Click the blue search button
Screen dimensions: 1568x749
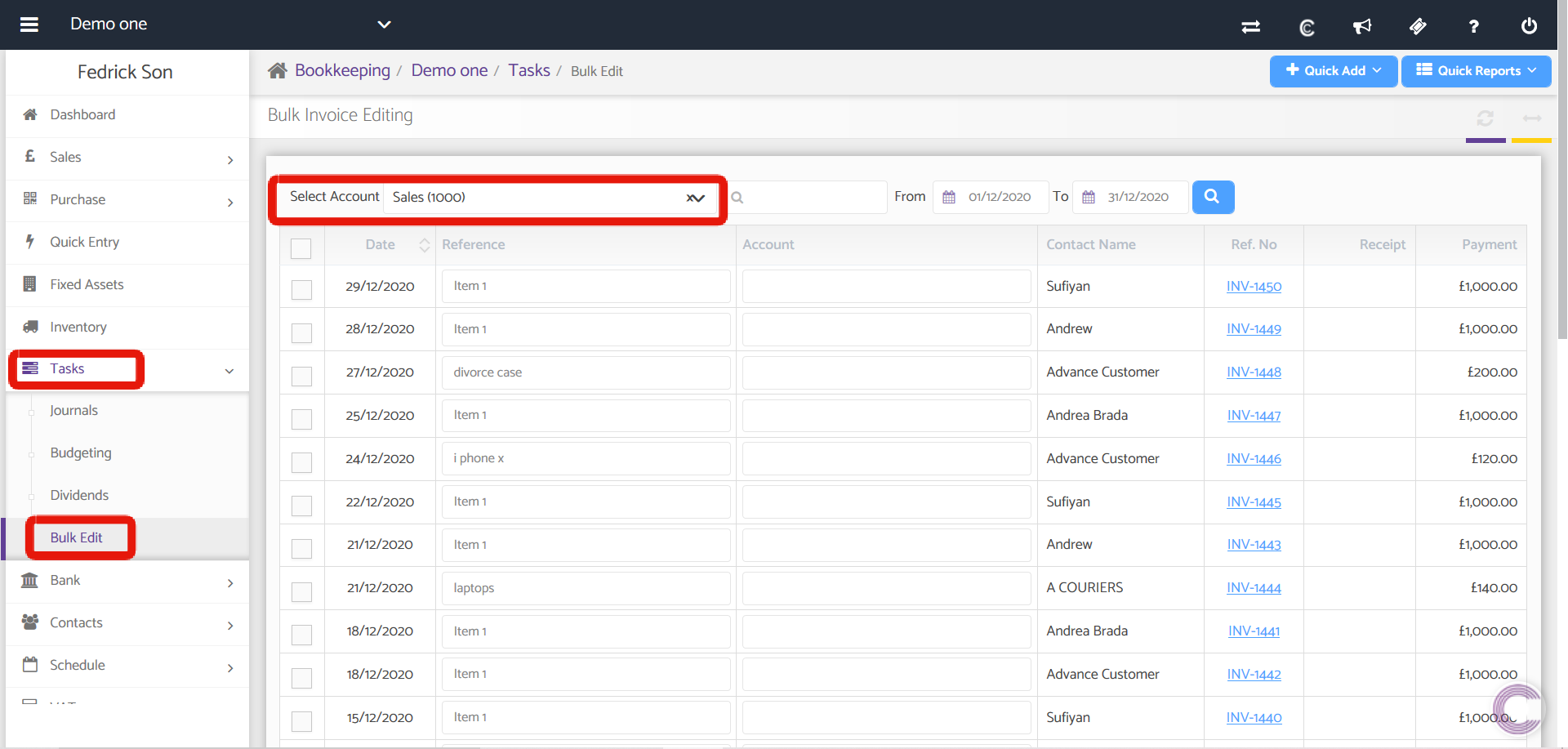coord(1213,197)
